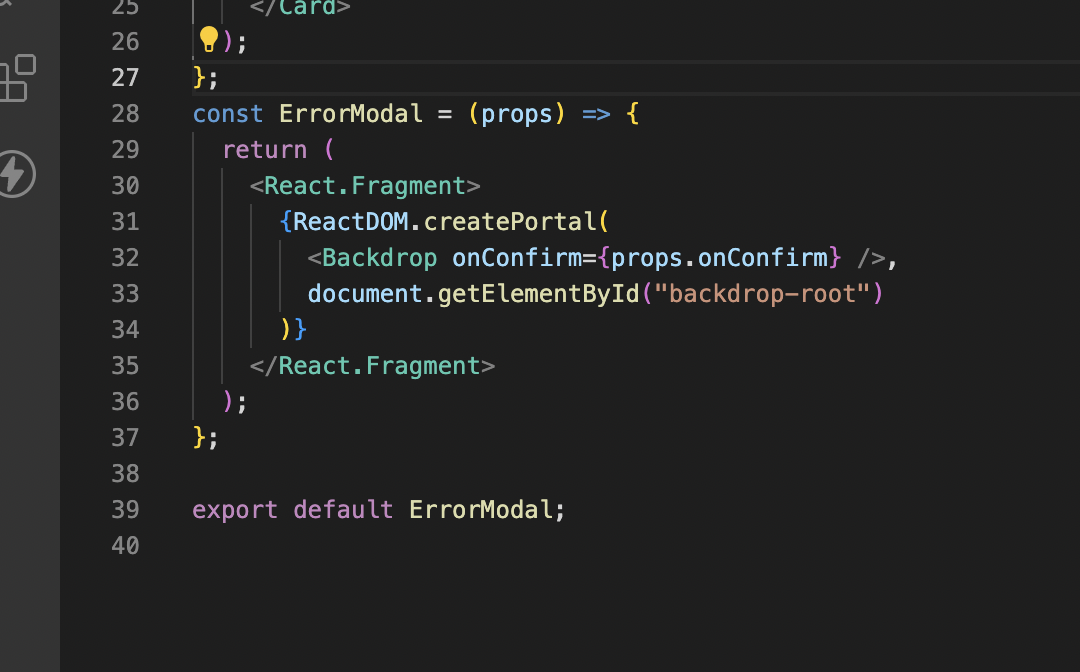Click the closing )} on line 34

[293, 330]
